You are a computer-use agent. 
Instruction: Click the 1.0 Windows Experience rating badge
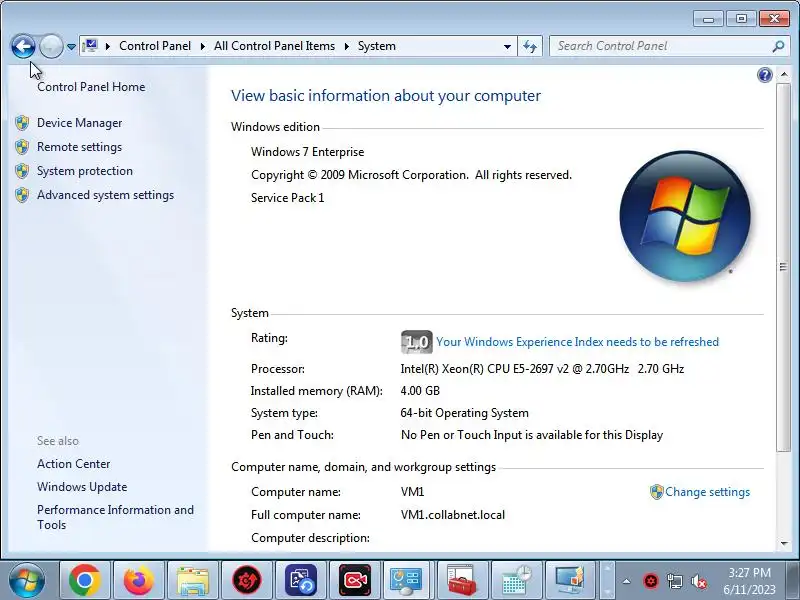417,342
